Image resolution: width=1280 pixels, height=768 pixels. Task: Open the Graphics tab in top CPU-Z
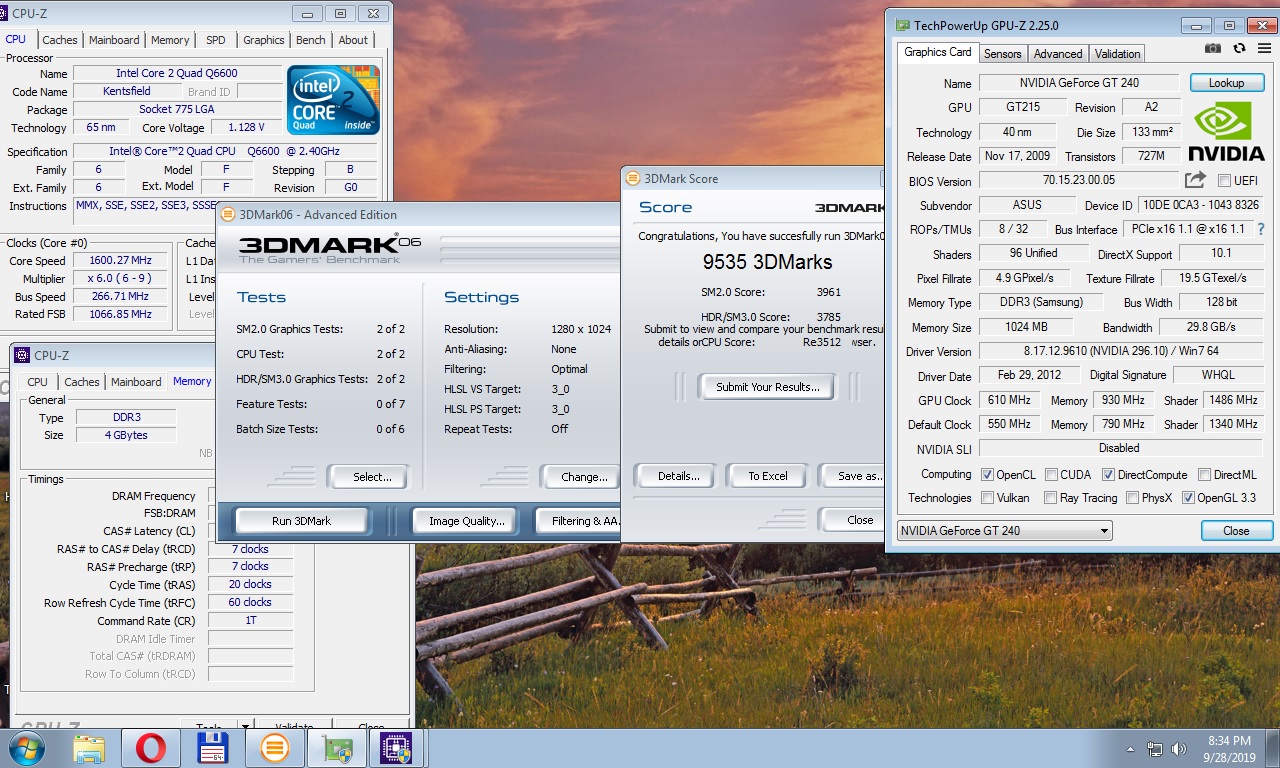point(264,40)
